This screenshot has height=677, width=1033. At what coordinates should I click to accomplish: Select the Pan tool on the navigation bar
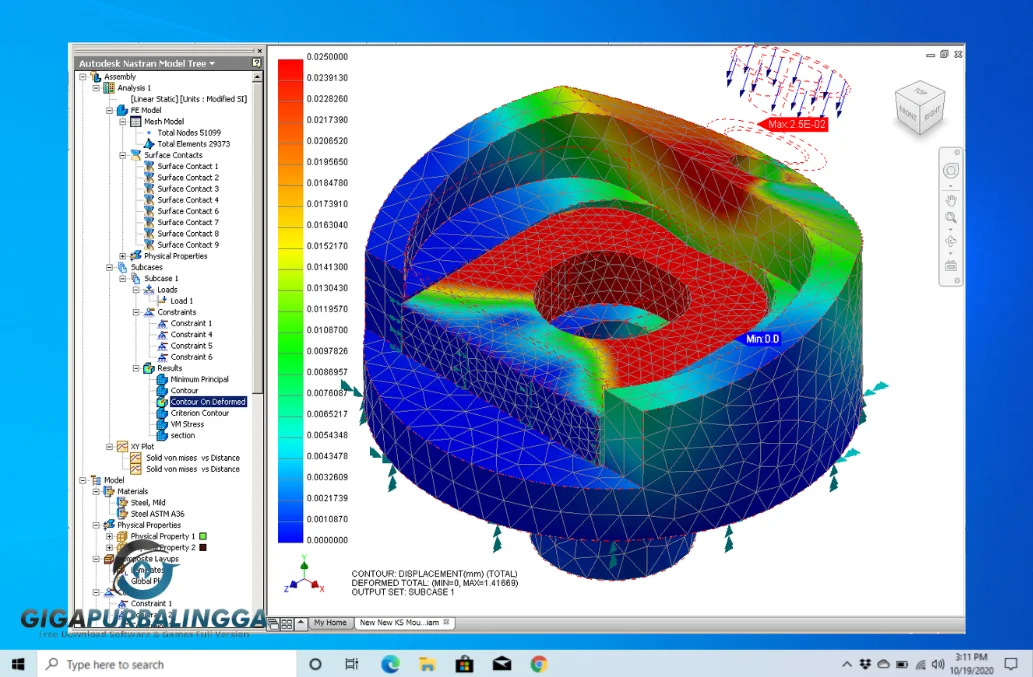pyautogui.click(x=950, y=198)
